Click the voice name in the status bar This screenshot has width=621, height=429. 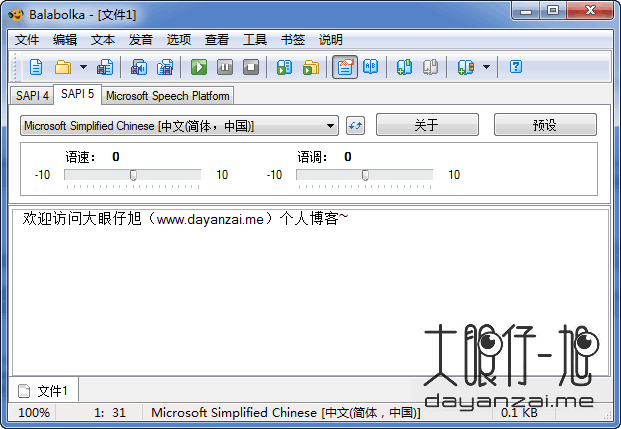(286, 413)
